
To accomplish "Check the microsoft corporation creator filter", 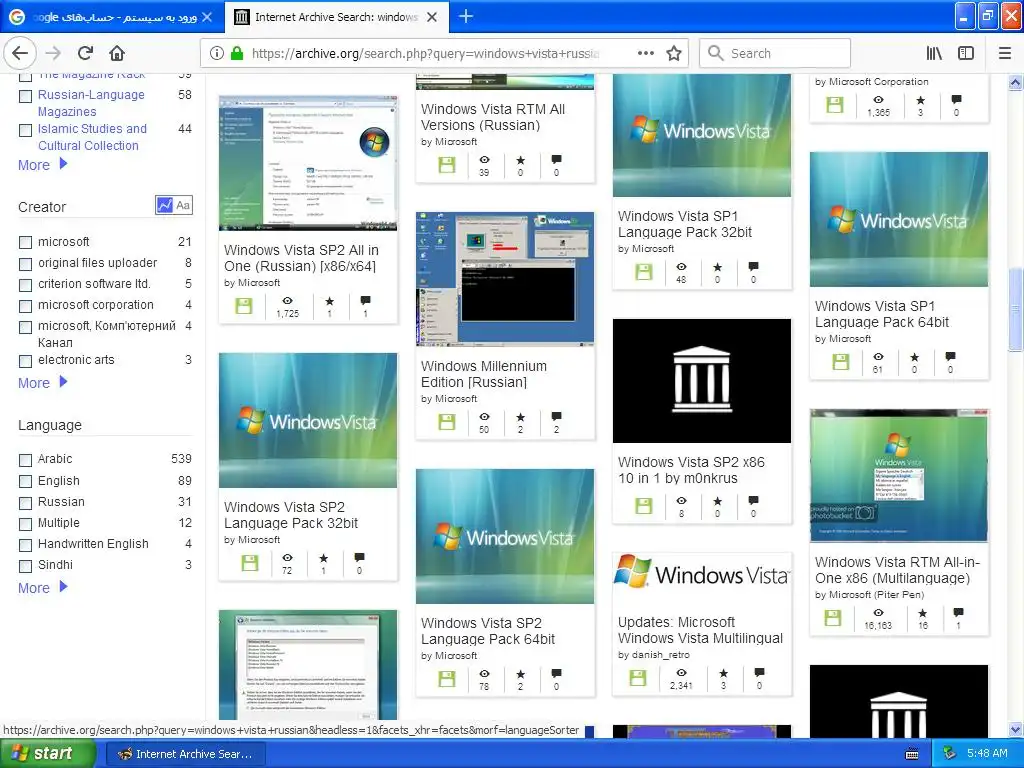I will coord(25,306).
